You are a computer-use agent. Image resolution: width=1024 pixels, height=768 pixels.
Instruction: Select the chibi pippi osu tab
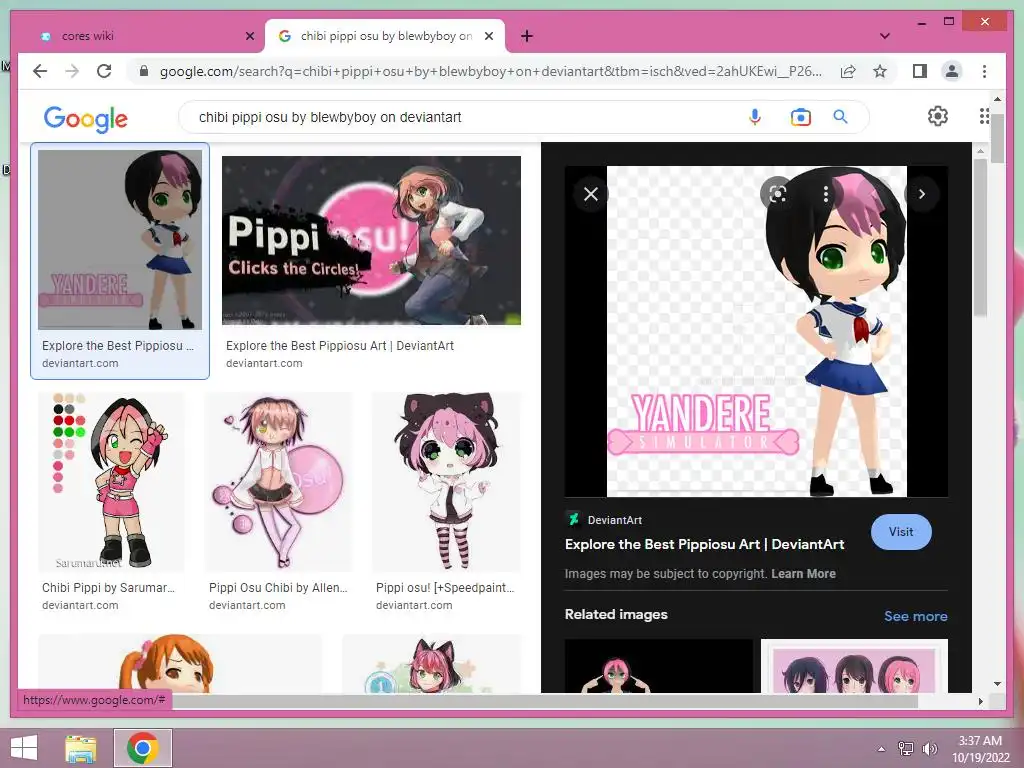385,36
